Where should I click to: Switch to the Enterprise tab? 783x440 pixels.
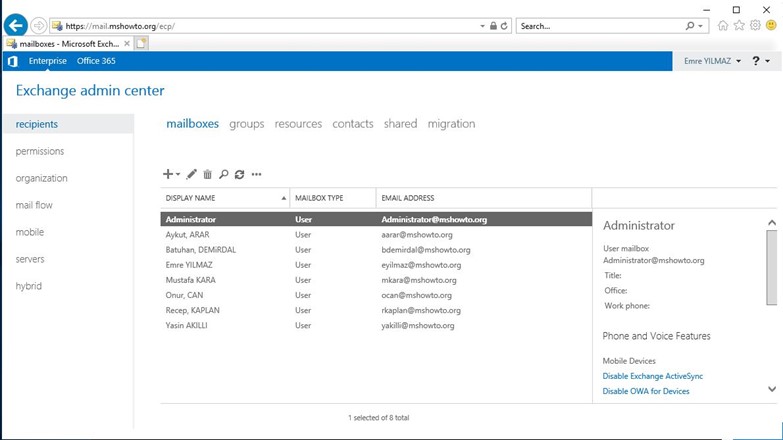pyautogui.click(x=47, y=61)
